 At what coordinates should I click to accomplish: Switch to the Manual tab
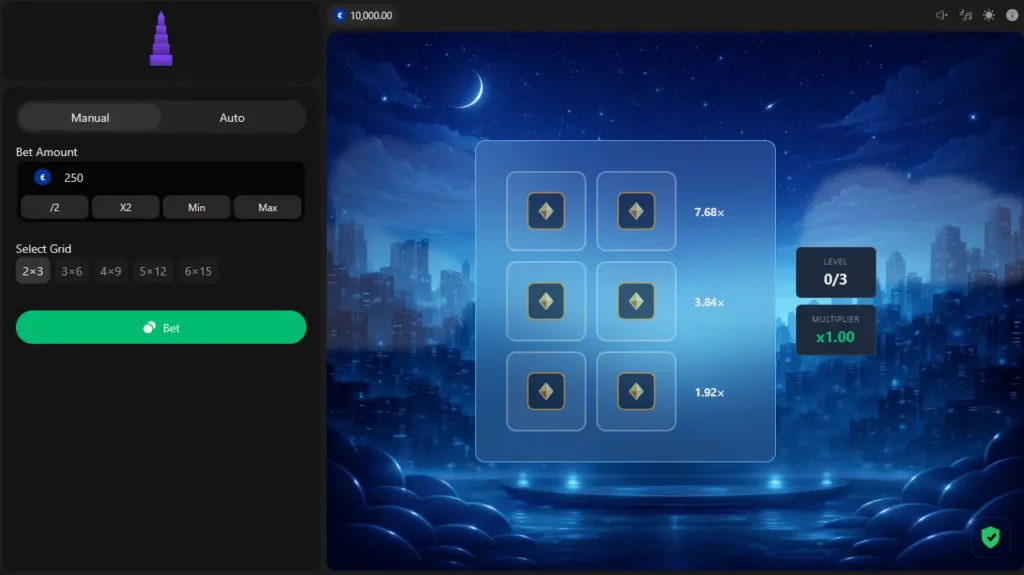[90, 118]
